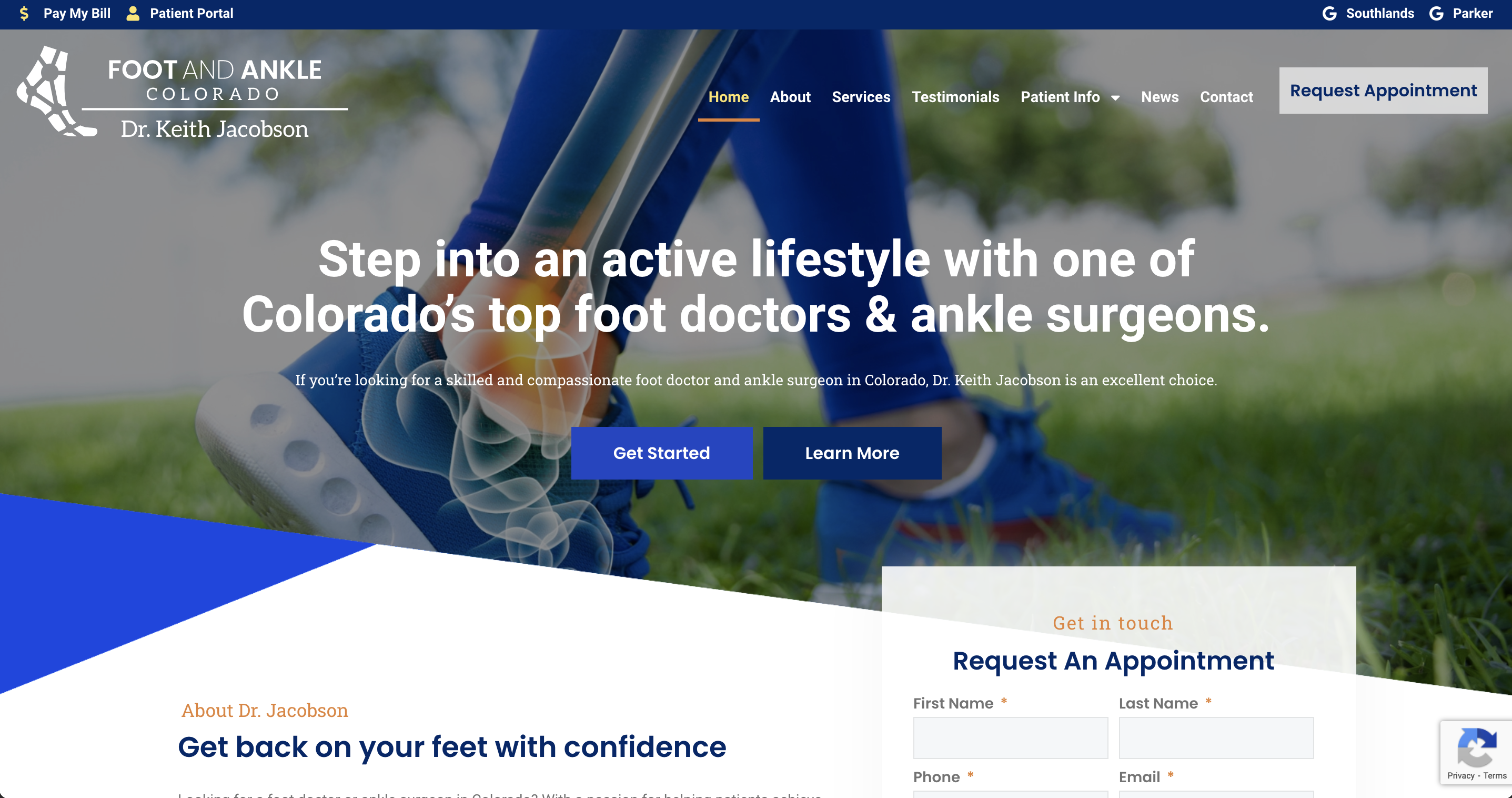Click the Google icon beside Parker
Viewport: 1512px width, 798px height.
tap(1436, 14)
